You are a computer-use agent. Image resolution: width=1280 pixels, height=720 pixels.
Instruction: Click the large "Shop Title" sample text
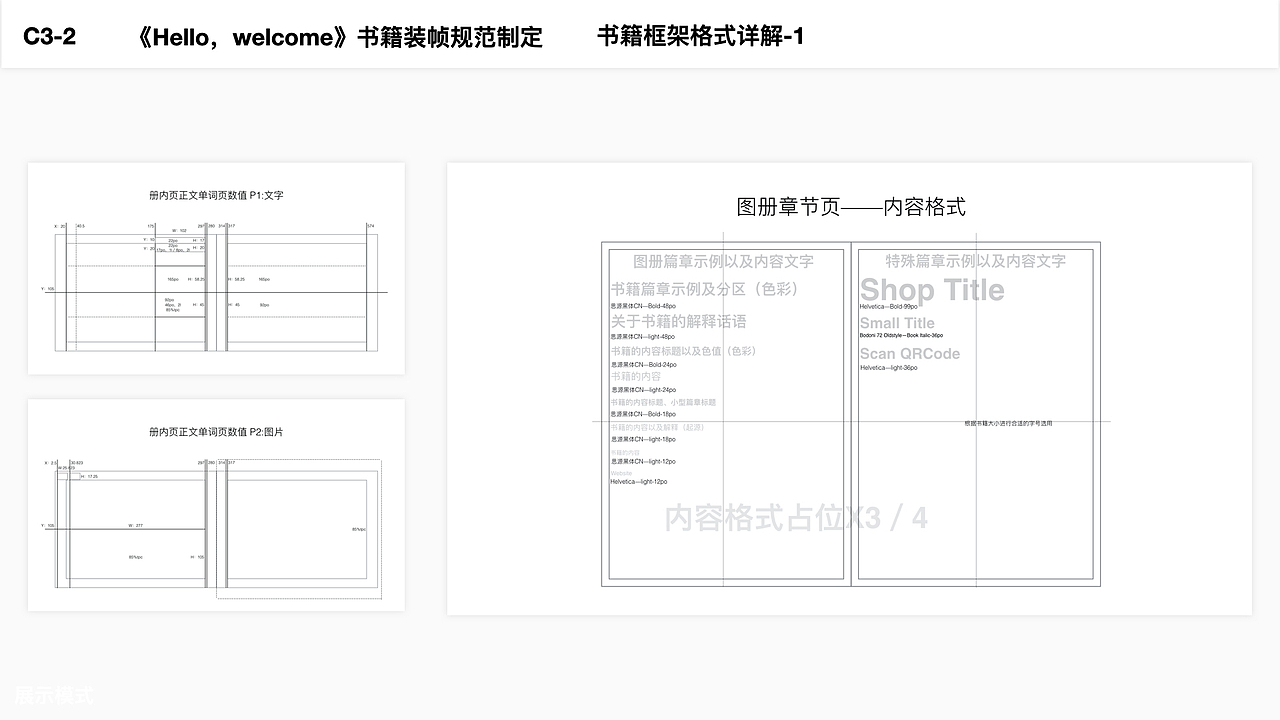tap(932, 289)
